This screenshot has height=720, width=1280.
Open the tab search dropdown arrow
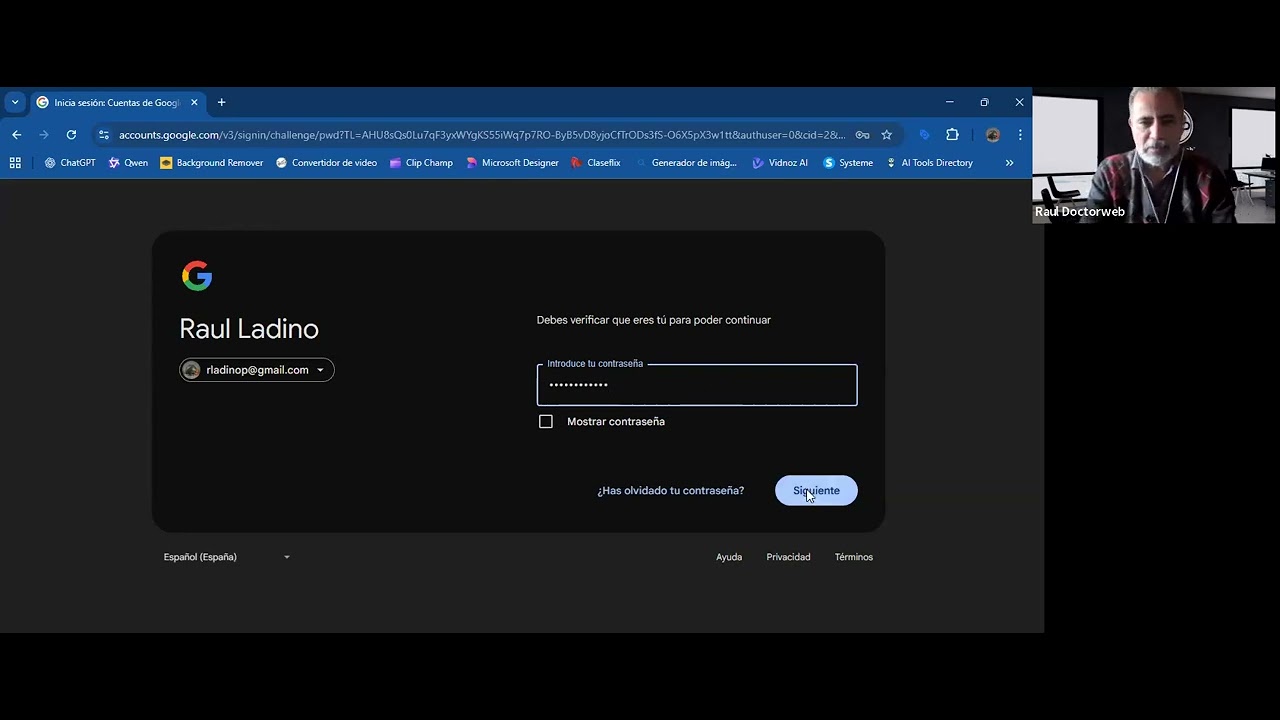coord(14,102)
